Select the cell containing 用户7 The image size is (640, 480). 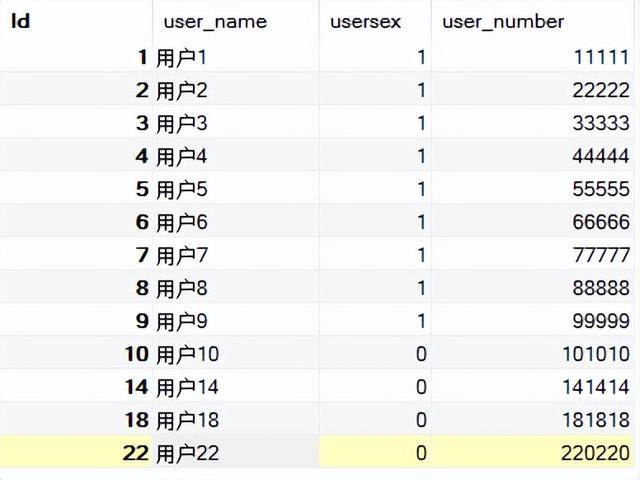pos(236,255)
